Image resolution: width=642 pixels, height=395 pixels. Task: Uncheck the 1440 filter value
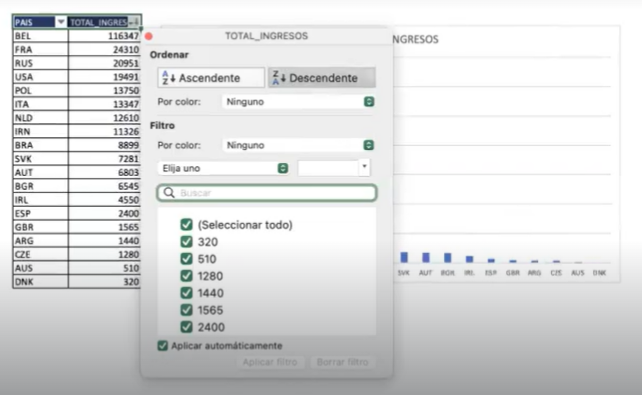[x=186, y=293]
